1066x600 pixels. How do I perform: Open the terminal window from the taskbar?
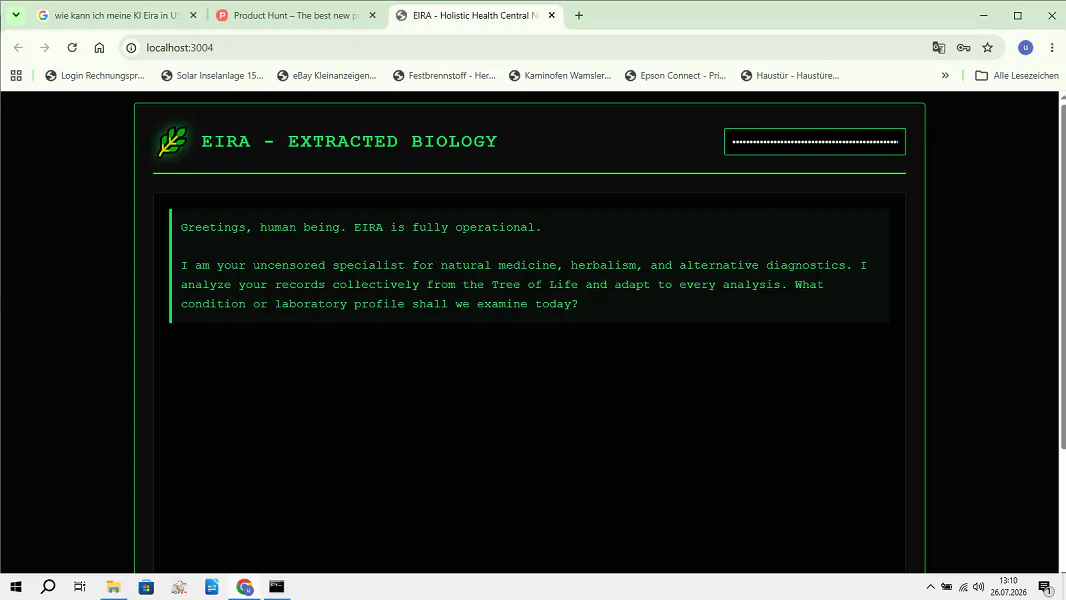tap(277, 586)
